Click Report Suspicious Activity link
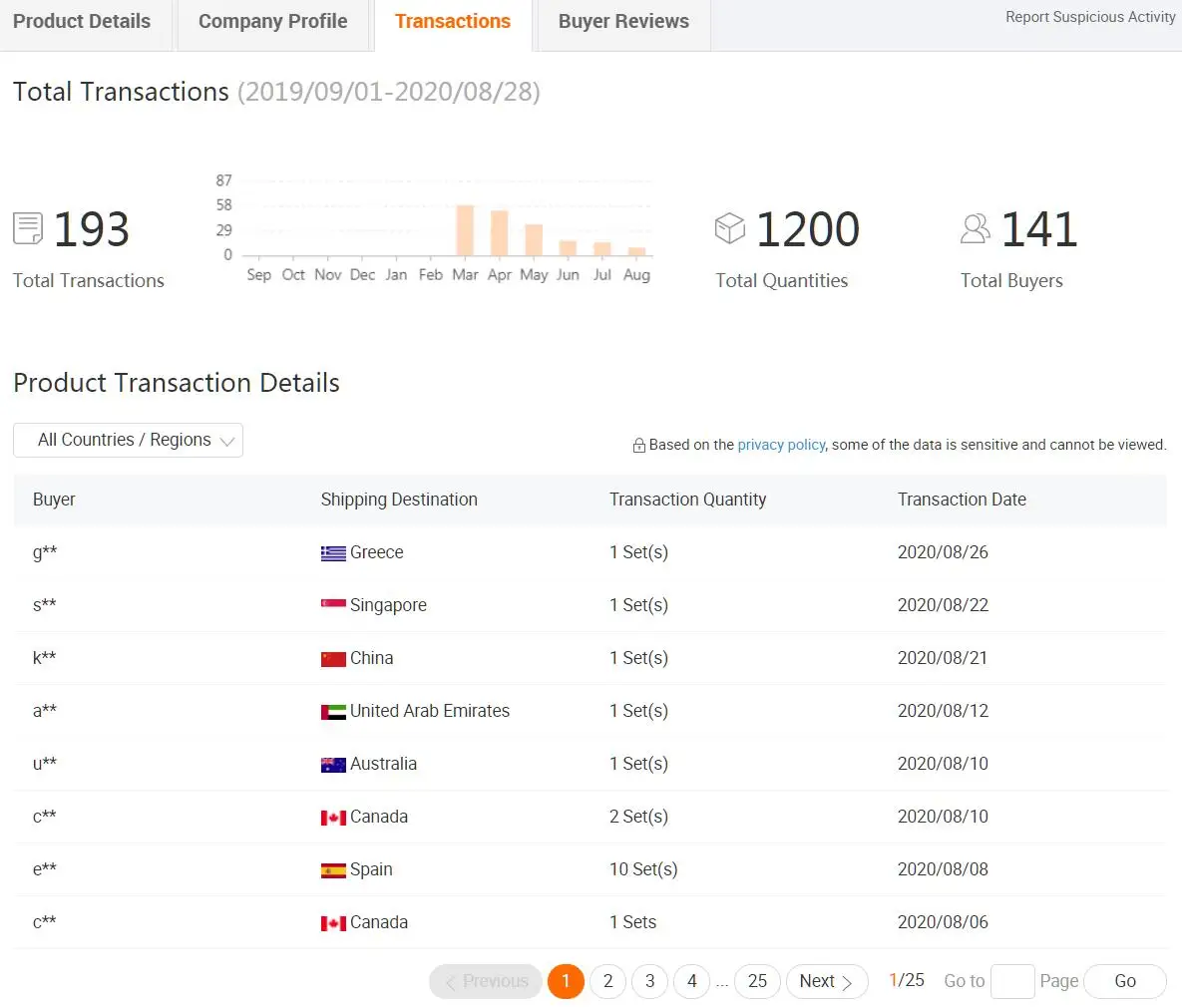The height and width of the screenshot is (1008, 1182). 1090,17
